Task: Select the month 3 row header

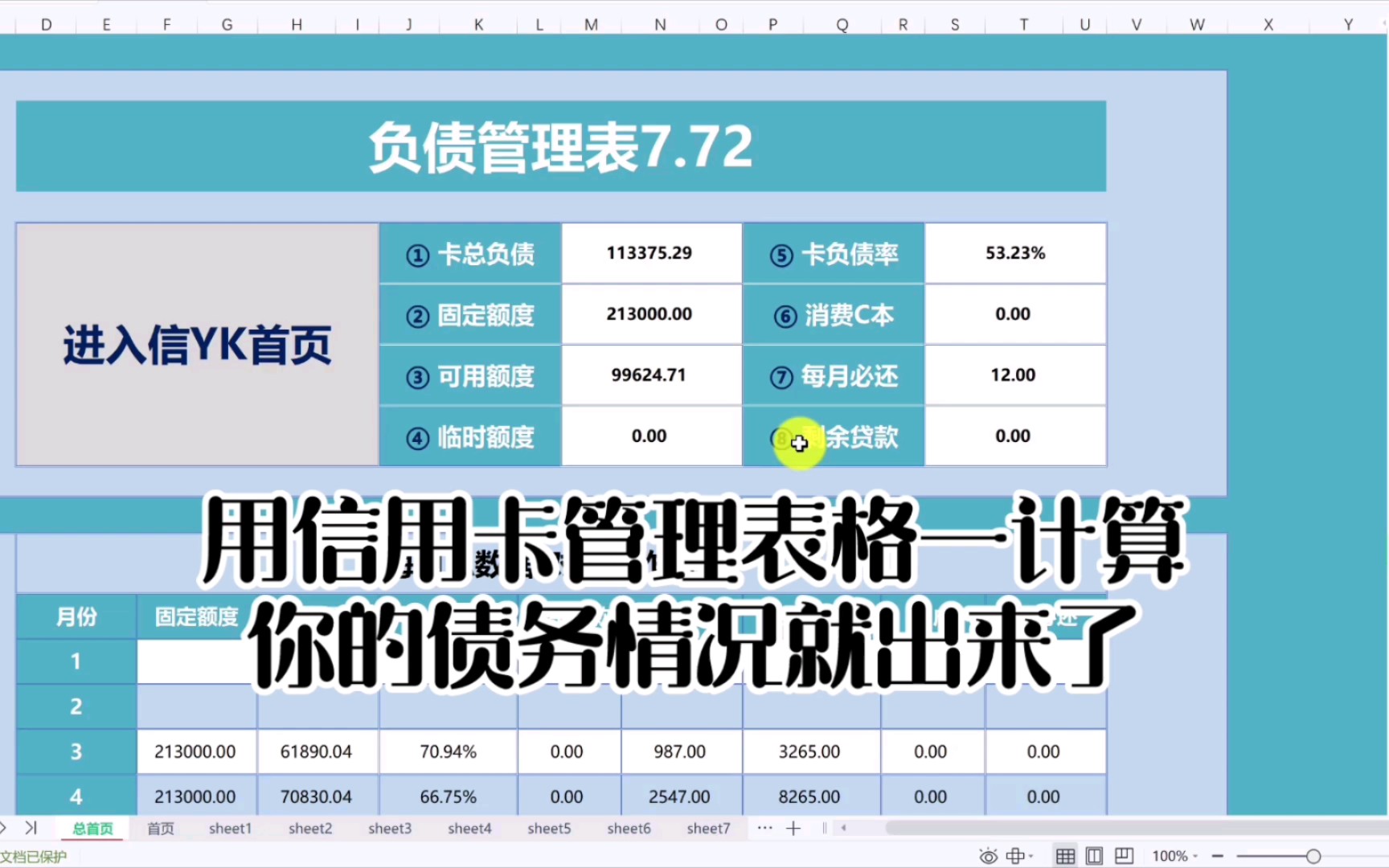Action: click(x=76, y=751)
